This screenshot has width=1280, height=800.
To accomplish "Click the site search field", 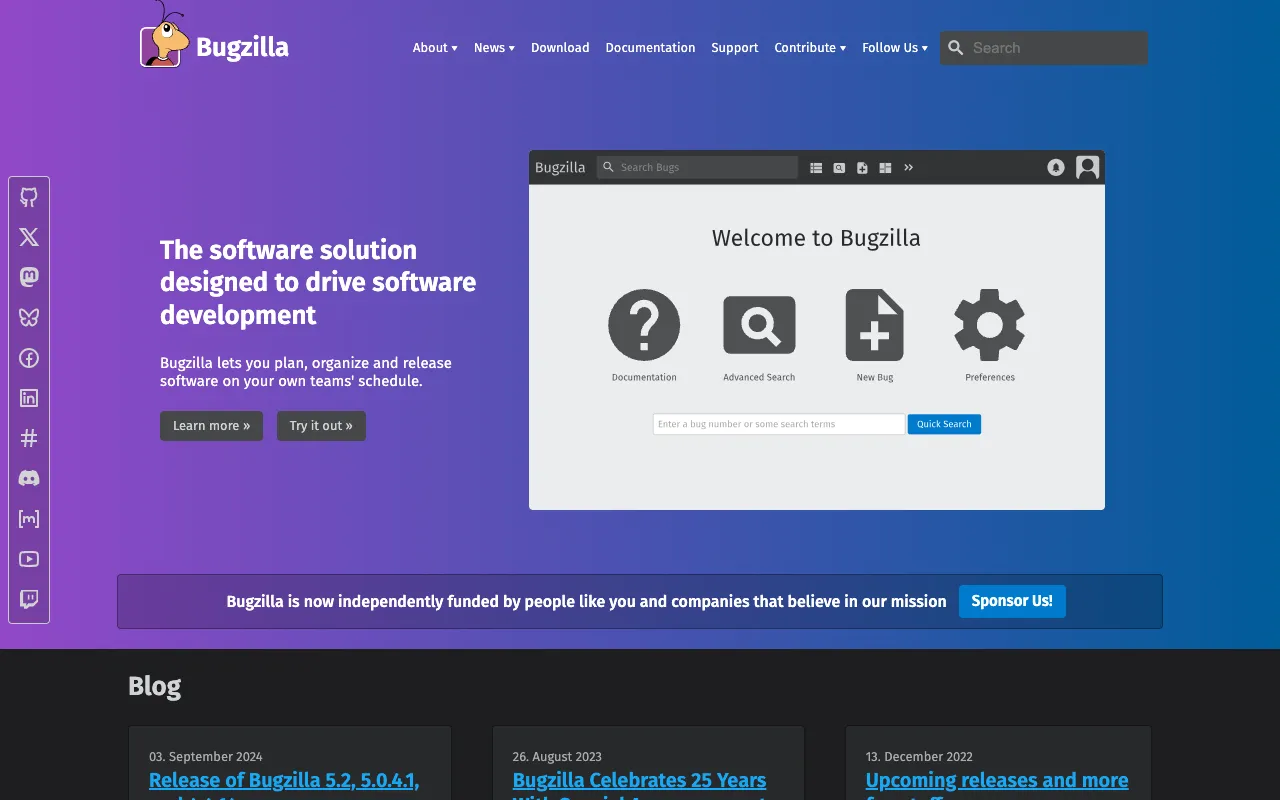I will click(1043, 47).
